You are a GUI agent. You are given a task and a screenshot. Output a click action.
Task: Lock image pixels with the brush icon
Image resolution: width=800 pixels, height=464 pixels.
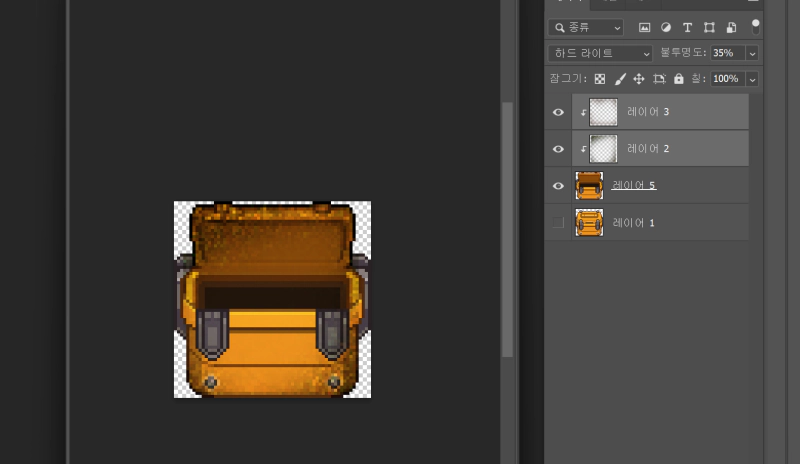[620, 79]
